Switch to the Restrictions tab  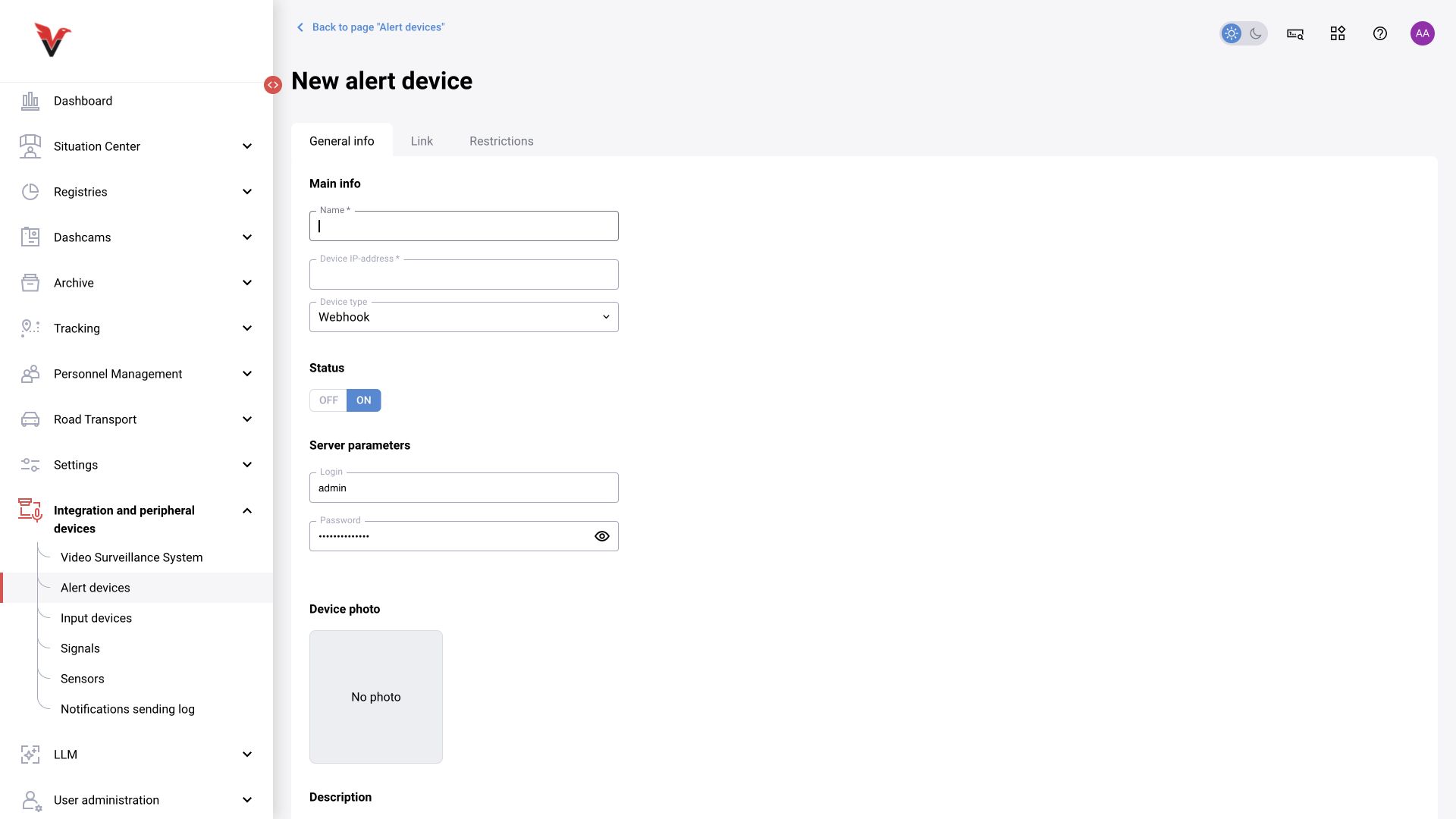click(501, 141)
